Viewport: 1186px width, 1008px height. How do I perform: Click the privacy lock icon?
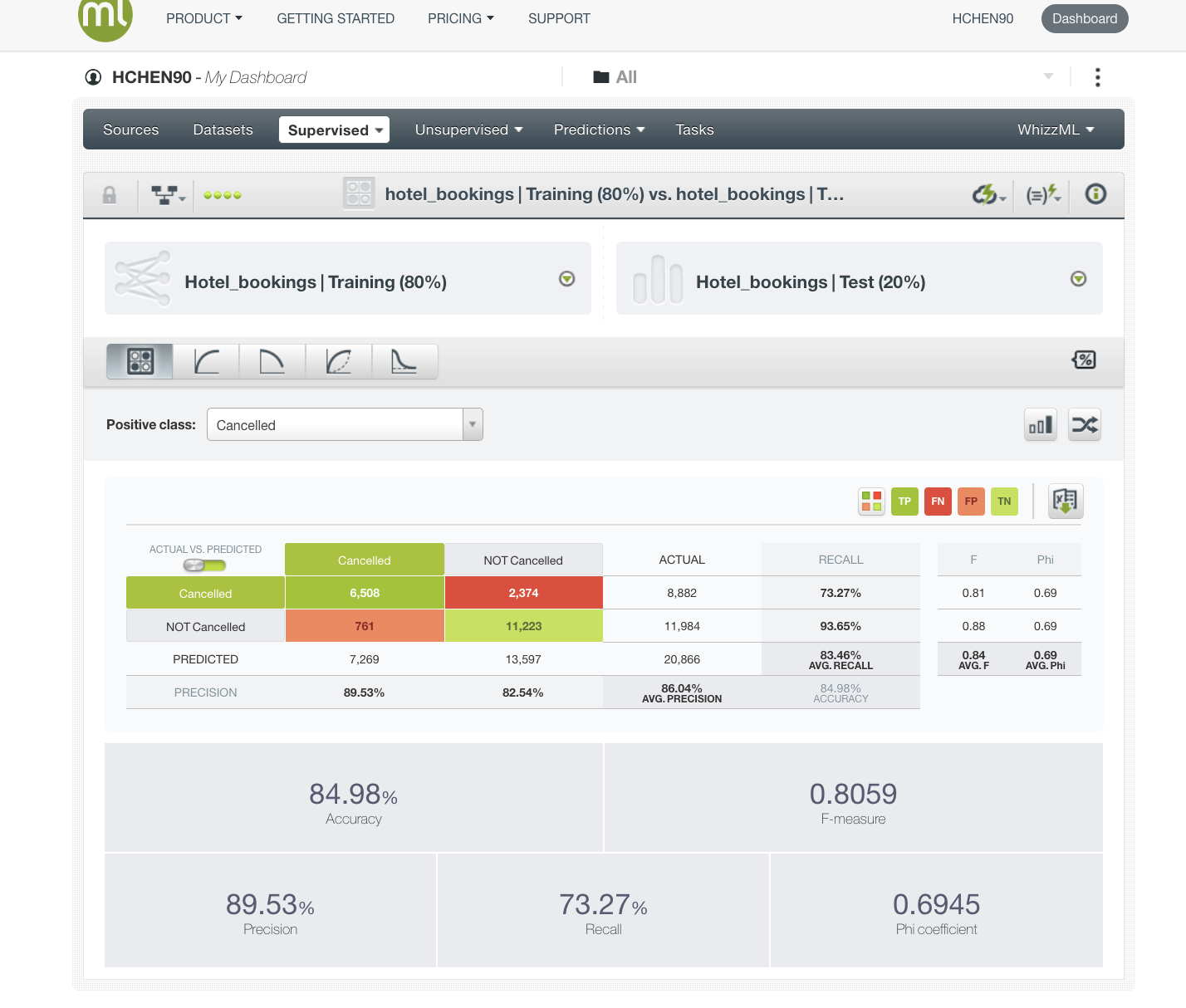pos(109,195)
